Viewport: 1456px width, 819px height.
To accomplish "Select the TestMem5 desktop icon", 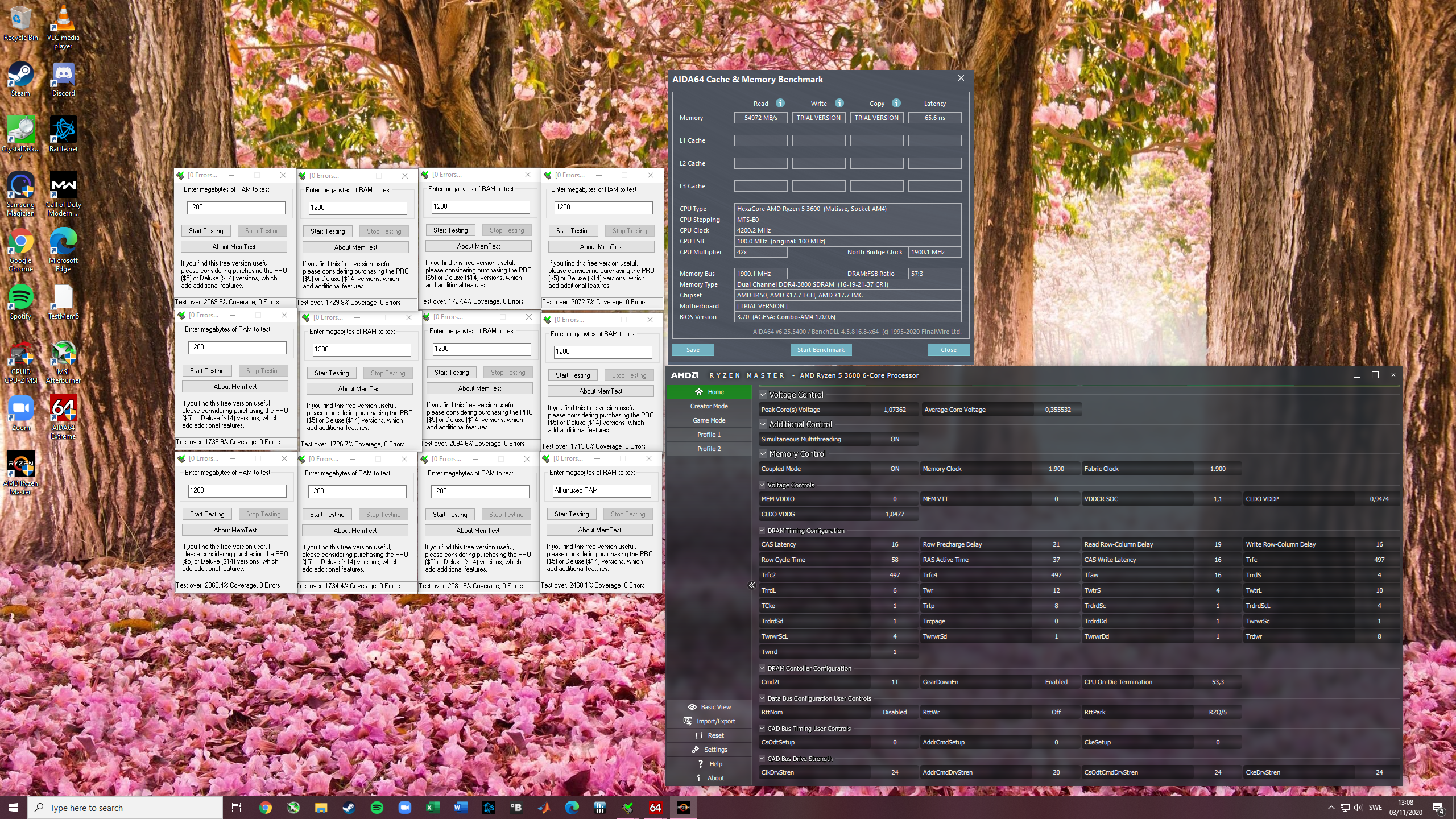I will click(63, 303).
